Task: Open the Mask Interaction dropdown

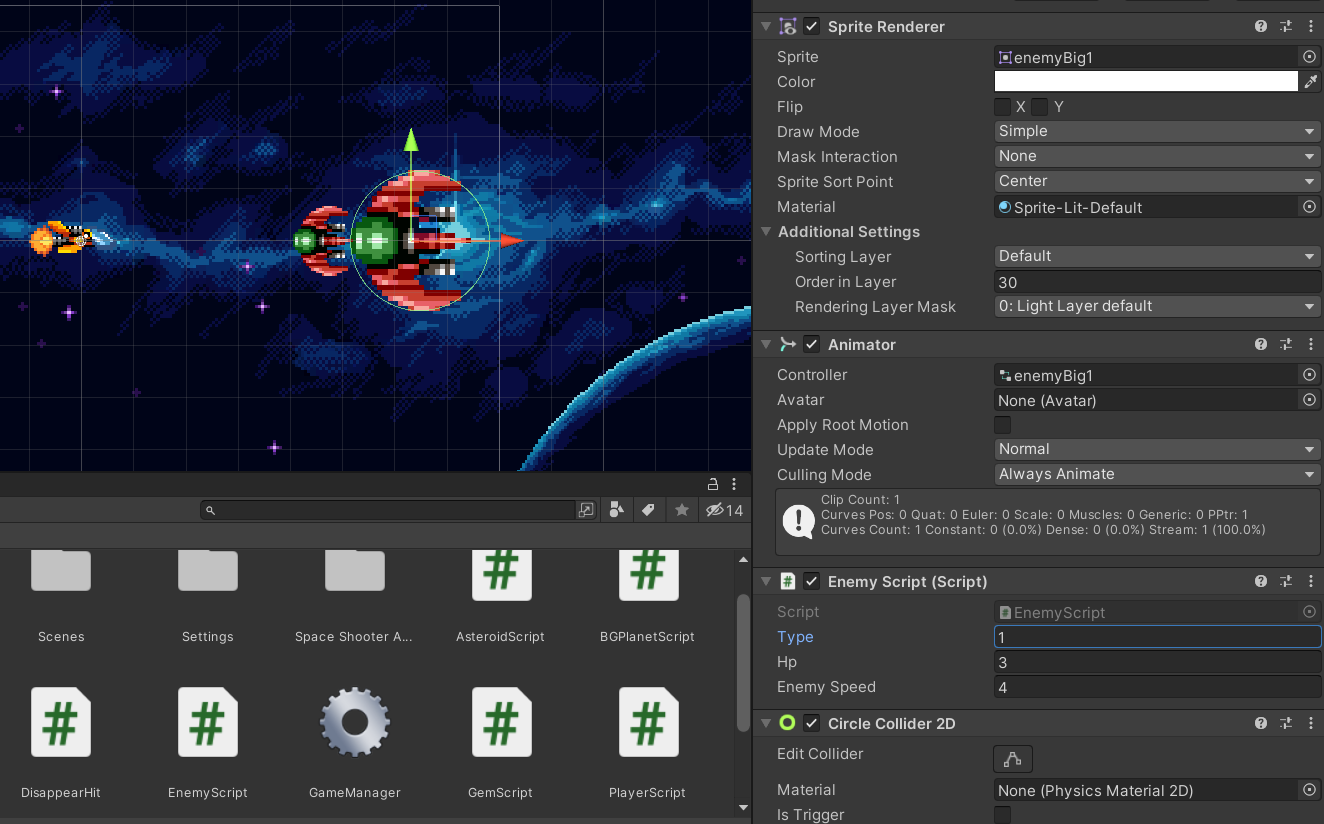Action: point(1158,156)
